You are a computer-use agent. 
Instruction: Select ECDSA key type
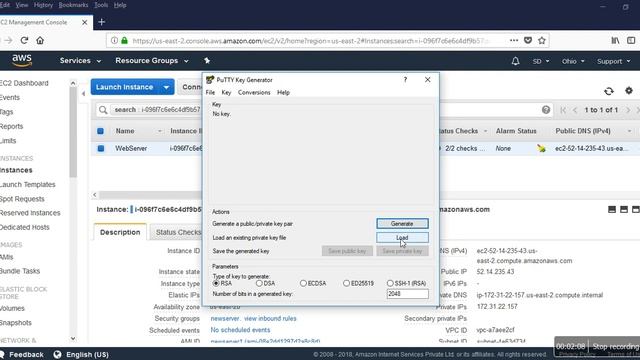point(303,283)
